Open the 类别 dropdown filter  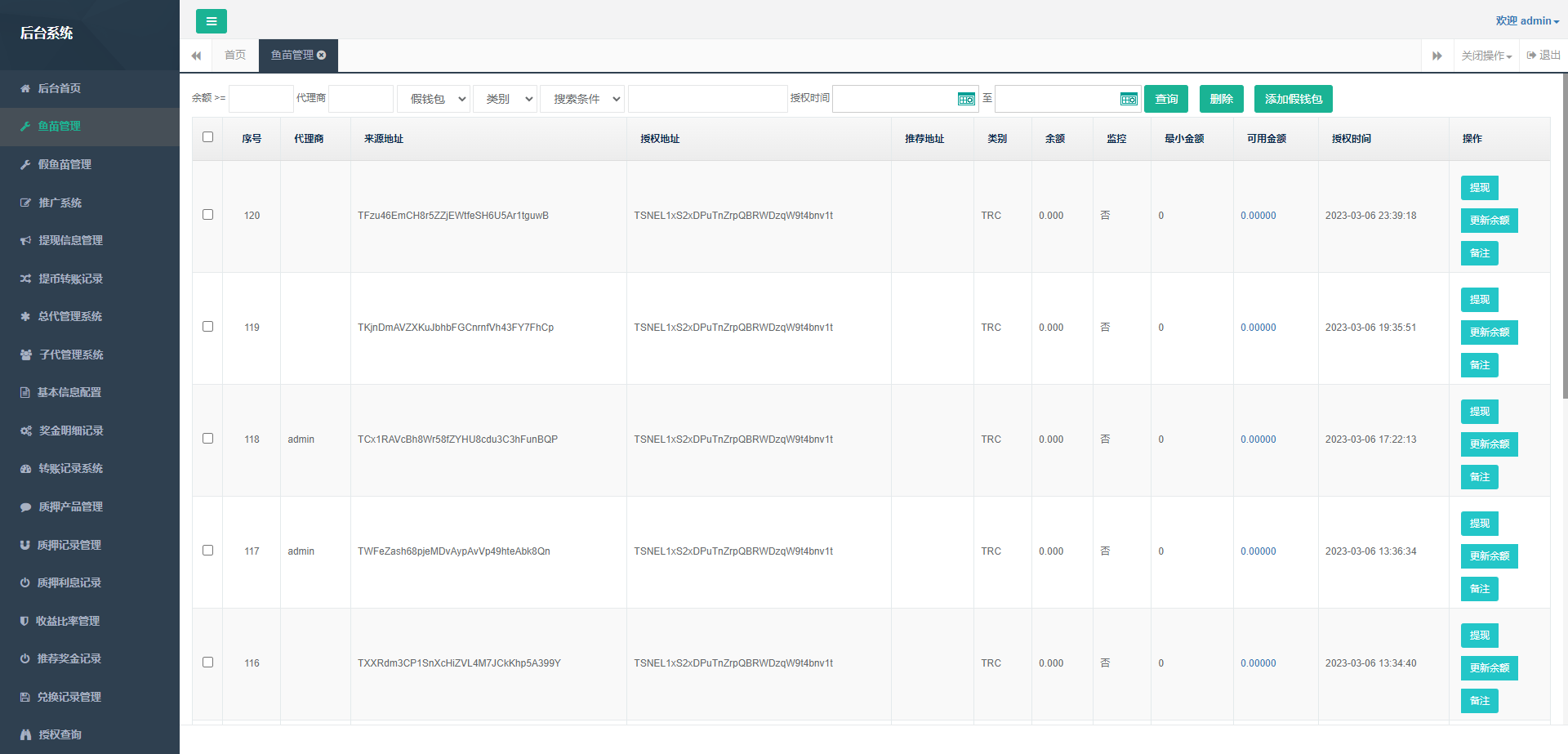click(x=505, y=99)
